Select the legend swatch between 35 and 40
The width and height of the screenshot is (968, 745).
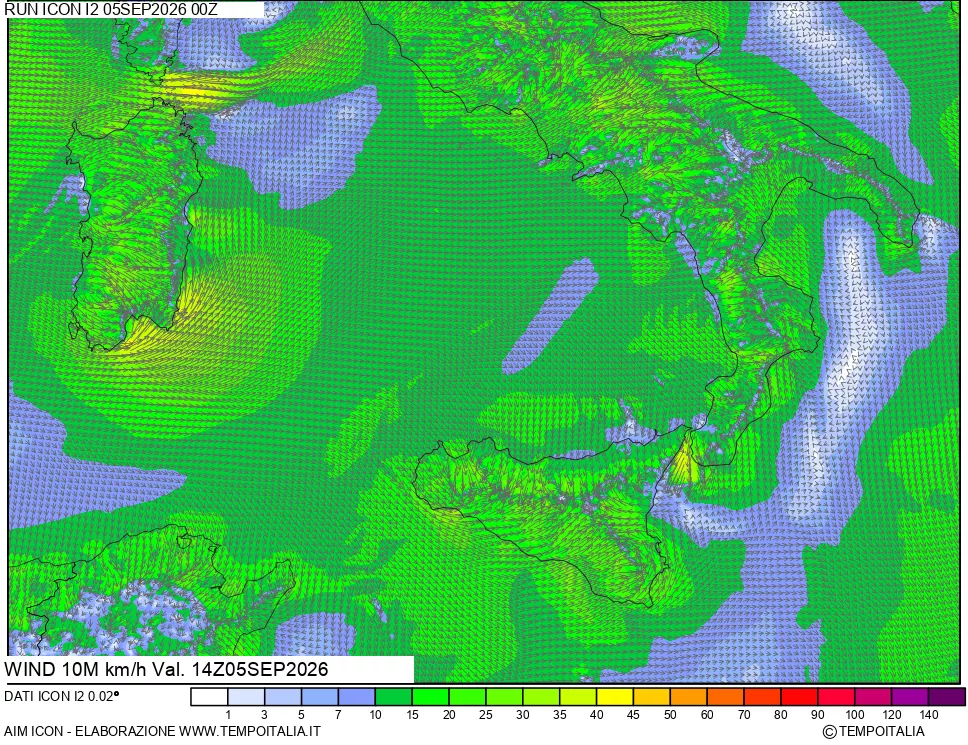578,697
